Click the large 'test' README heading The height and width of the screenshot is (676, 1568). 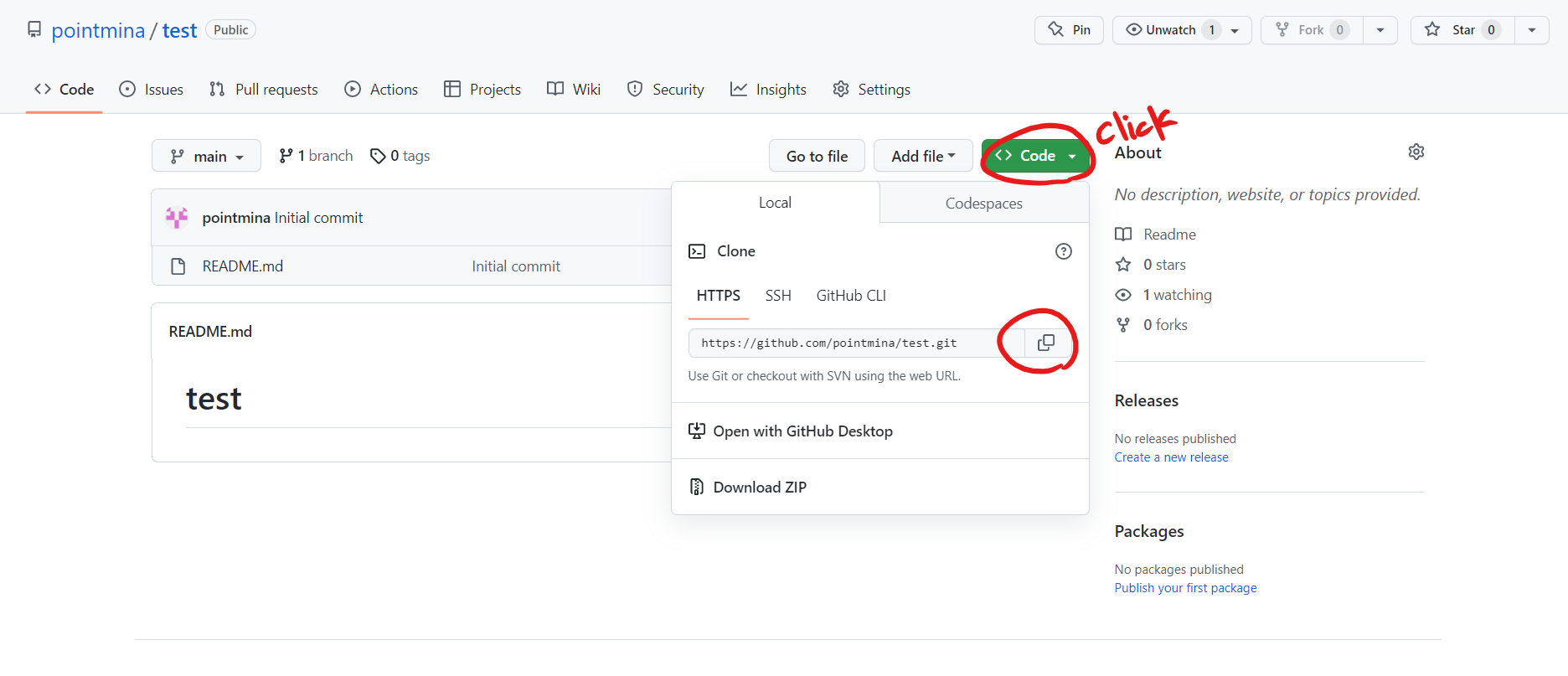(x=214, y=399)
